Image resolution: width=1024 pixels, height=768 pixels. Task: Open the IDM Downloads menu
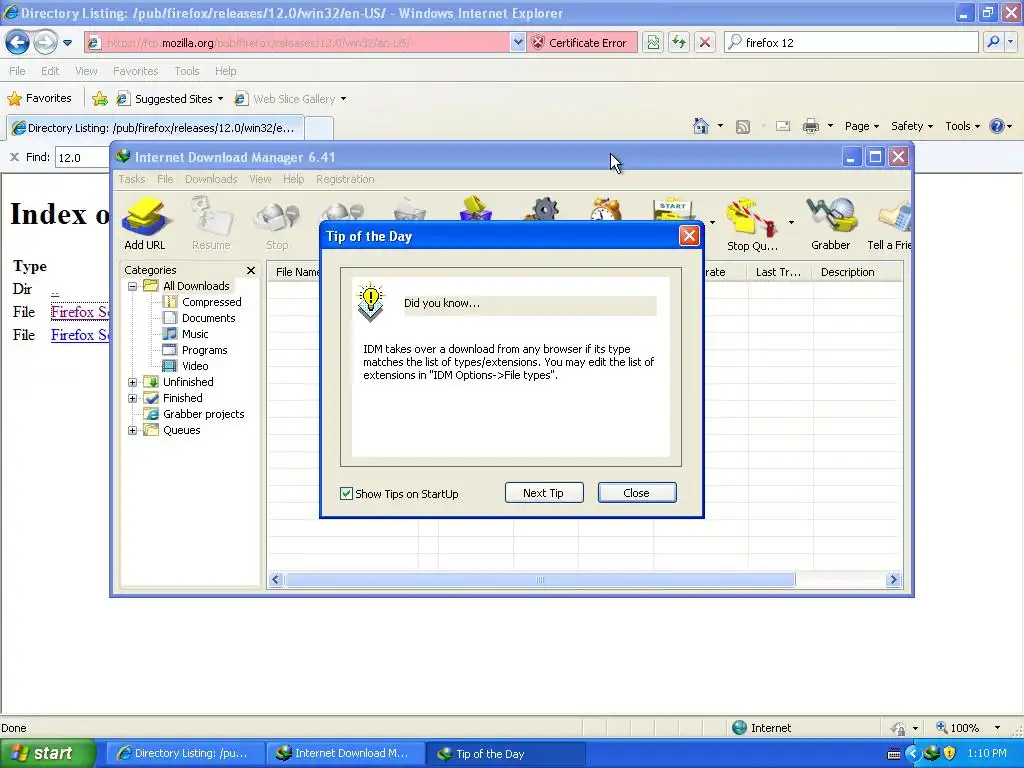coord(211,179)
